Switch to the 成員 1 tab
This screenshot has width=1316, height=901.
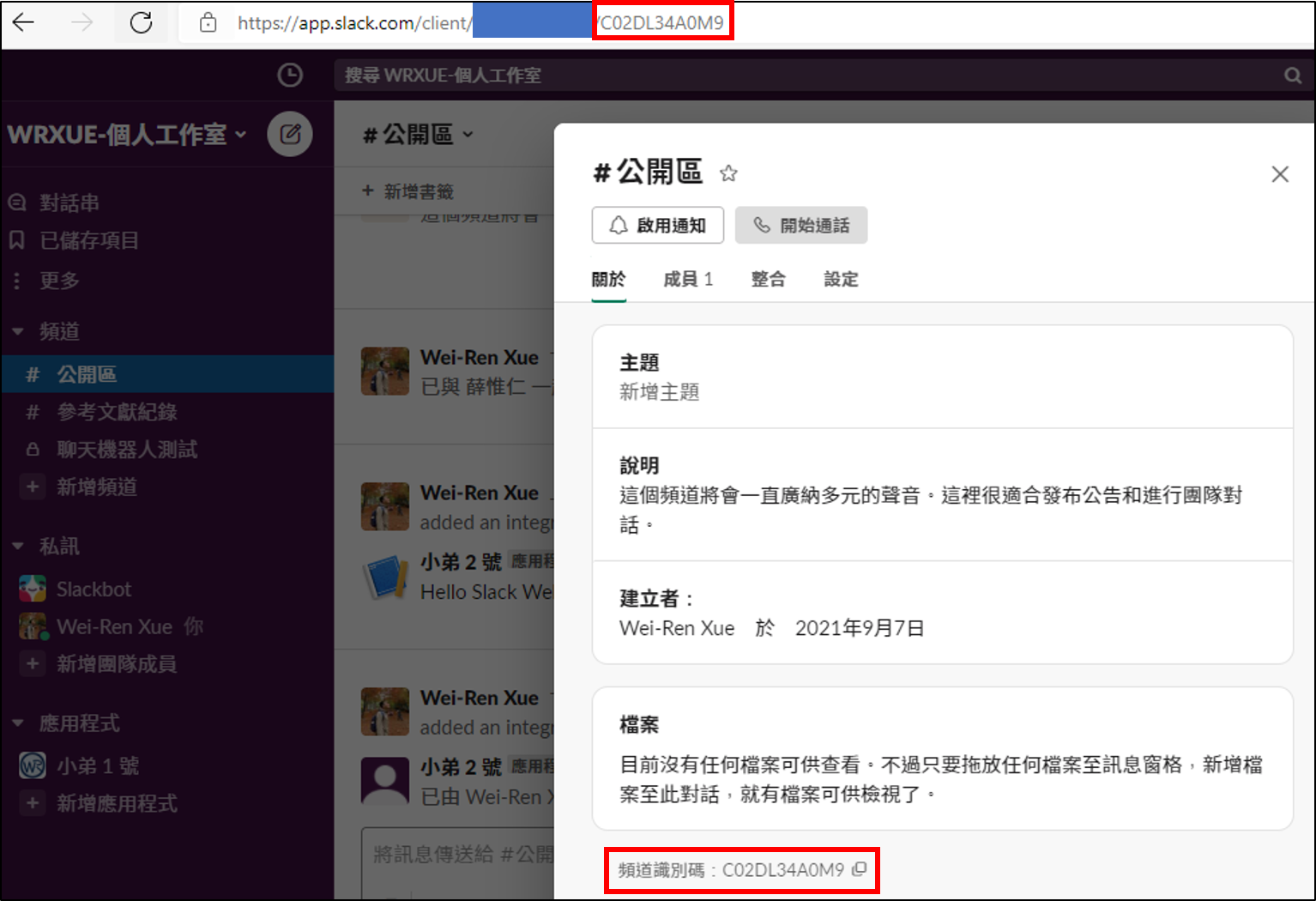(x=688, y=279)
